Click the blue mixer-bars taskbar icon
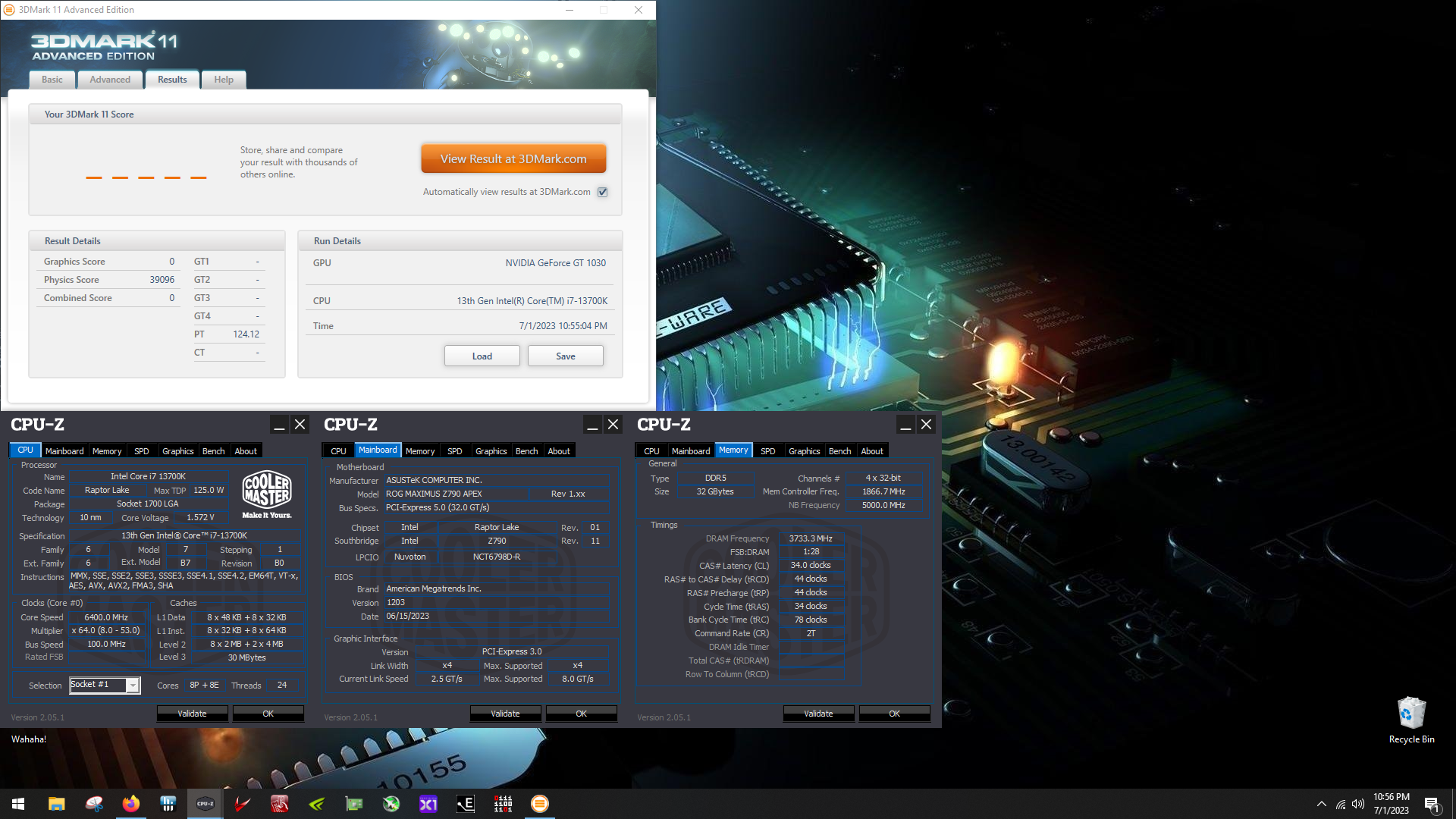Image resolution: width=1456 pixels, height=819 pixels. click(168, 804)
